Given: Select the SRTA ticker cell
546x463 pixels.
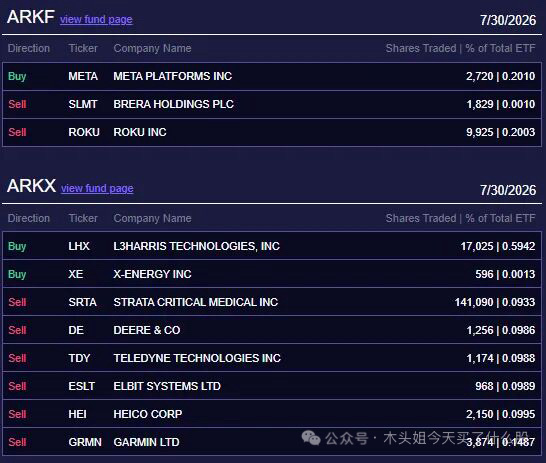Looking at the screenshot, I should tap(83, 302).
